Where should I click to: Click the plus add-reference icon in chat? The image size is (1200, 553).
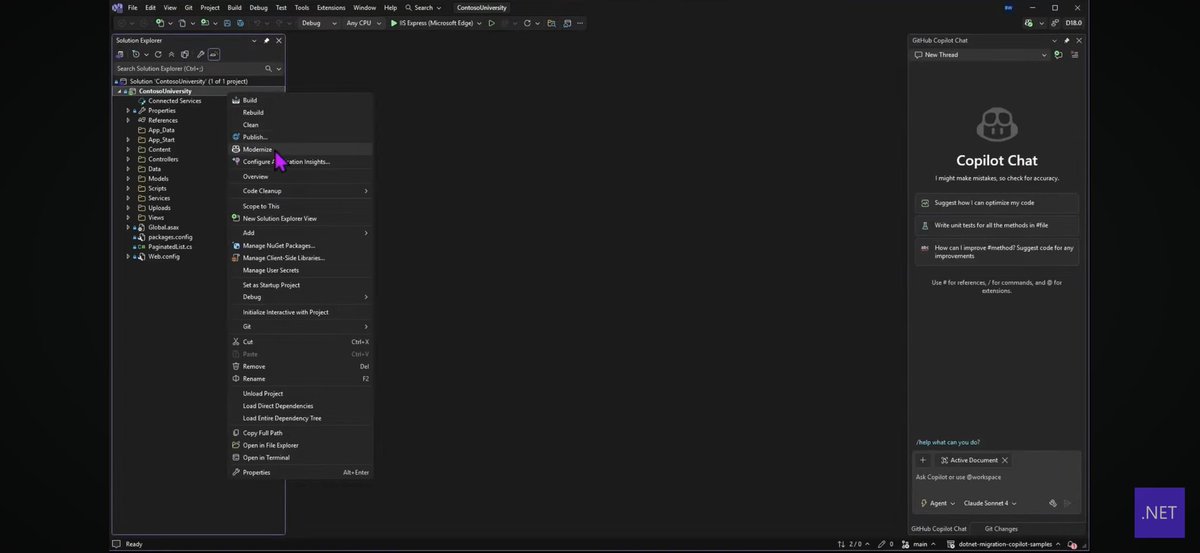923,460
